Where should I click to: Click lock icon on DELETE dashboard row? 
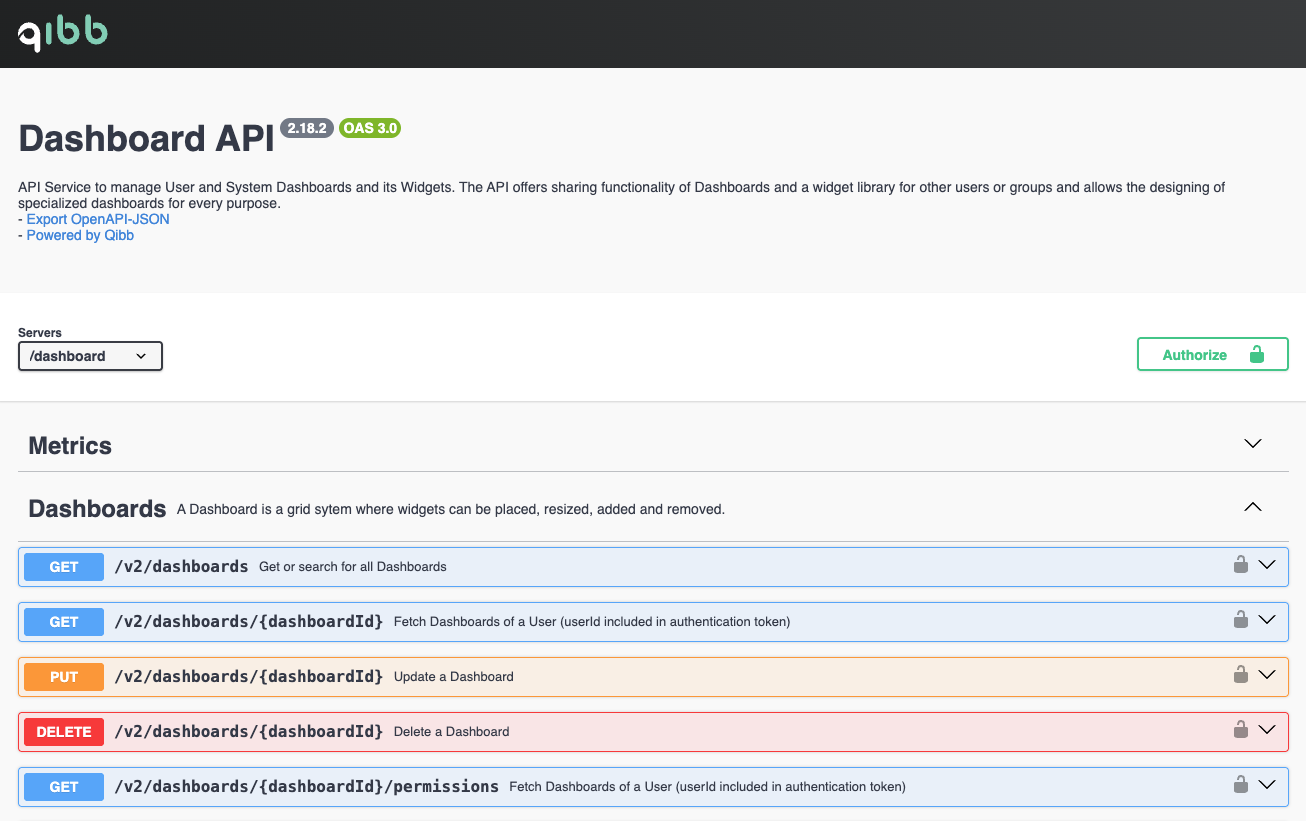(1240, 730)
